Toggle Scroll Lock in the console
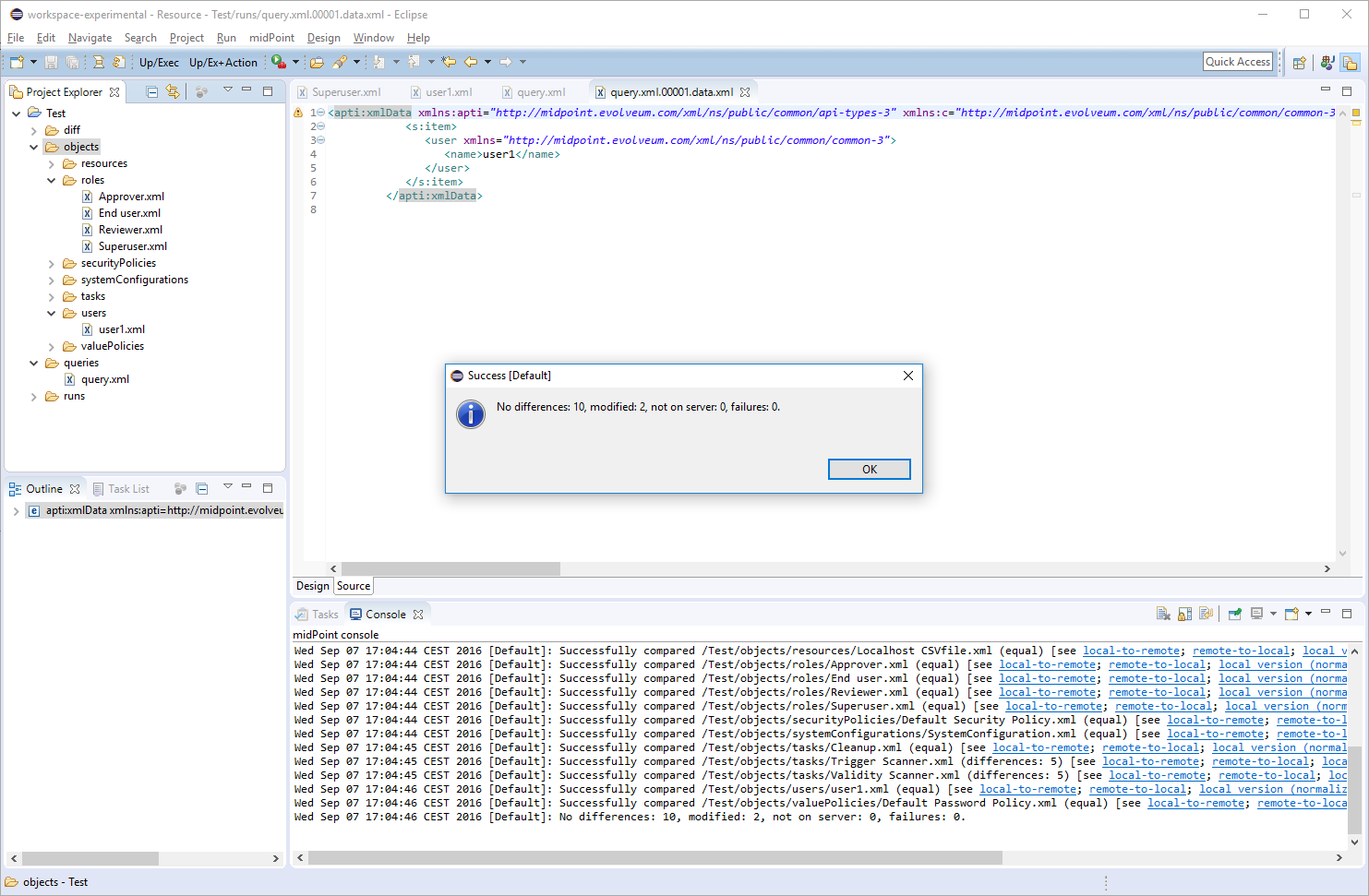 click(1184, 614)
